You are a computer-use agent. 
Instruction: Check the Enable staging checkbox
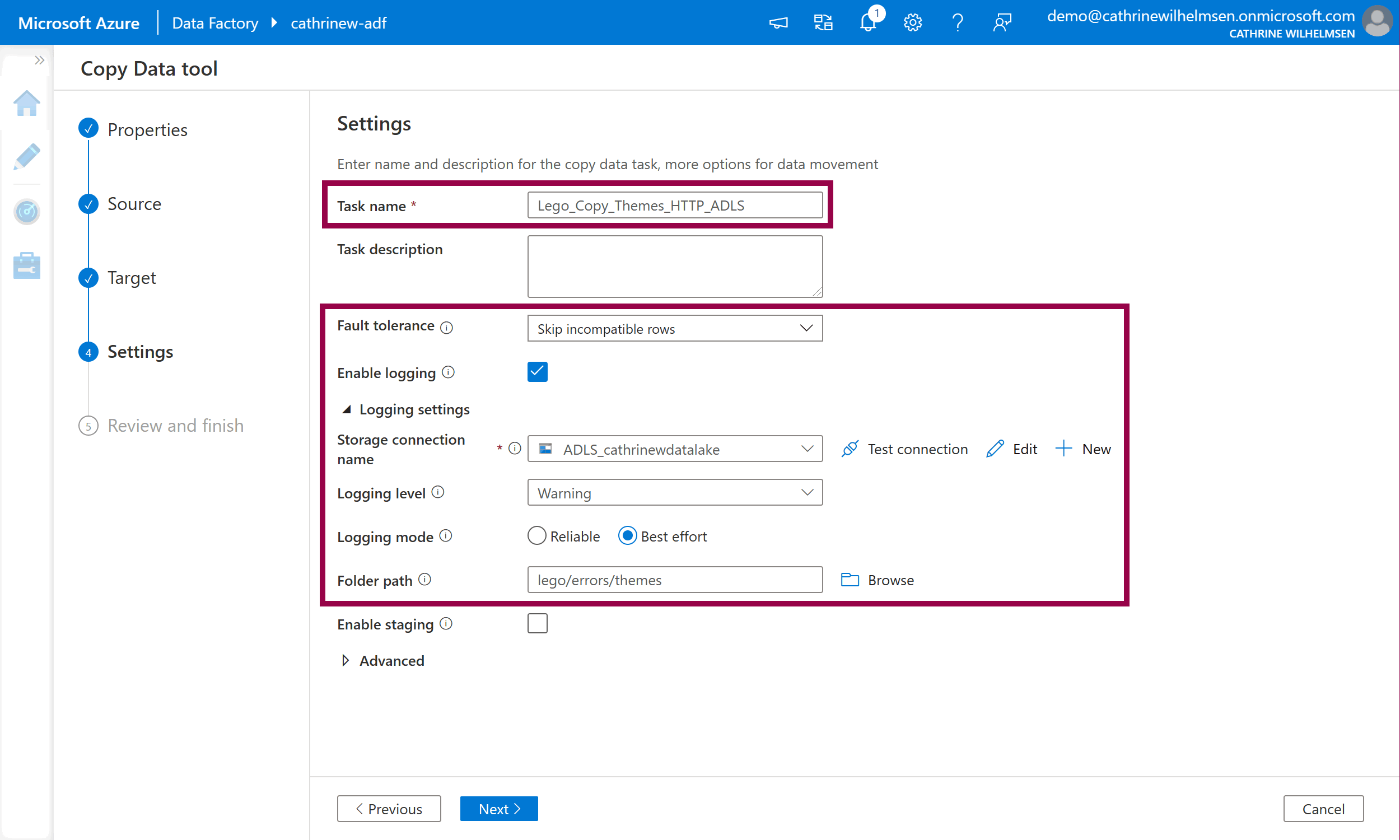click(537, 623)
